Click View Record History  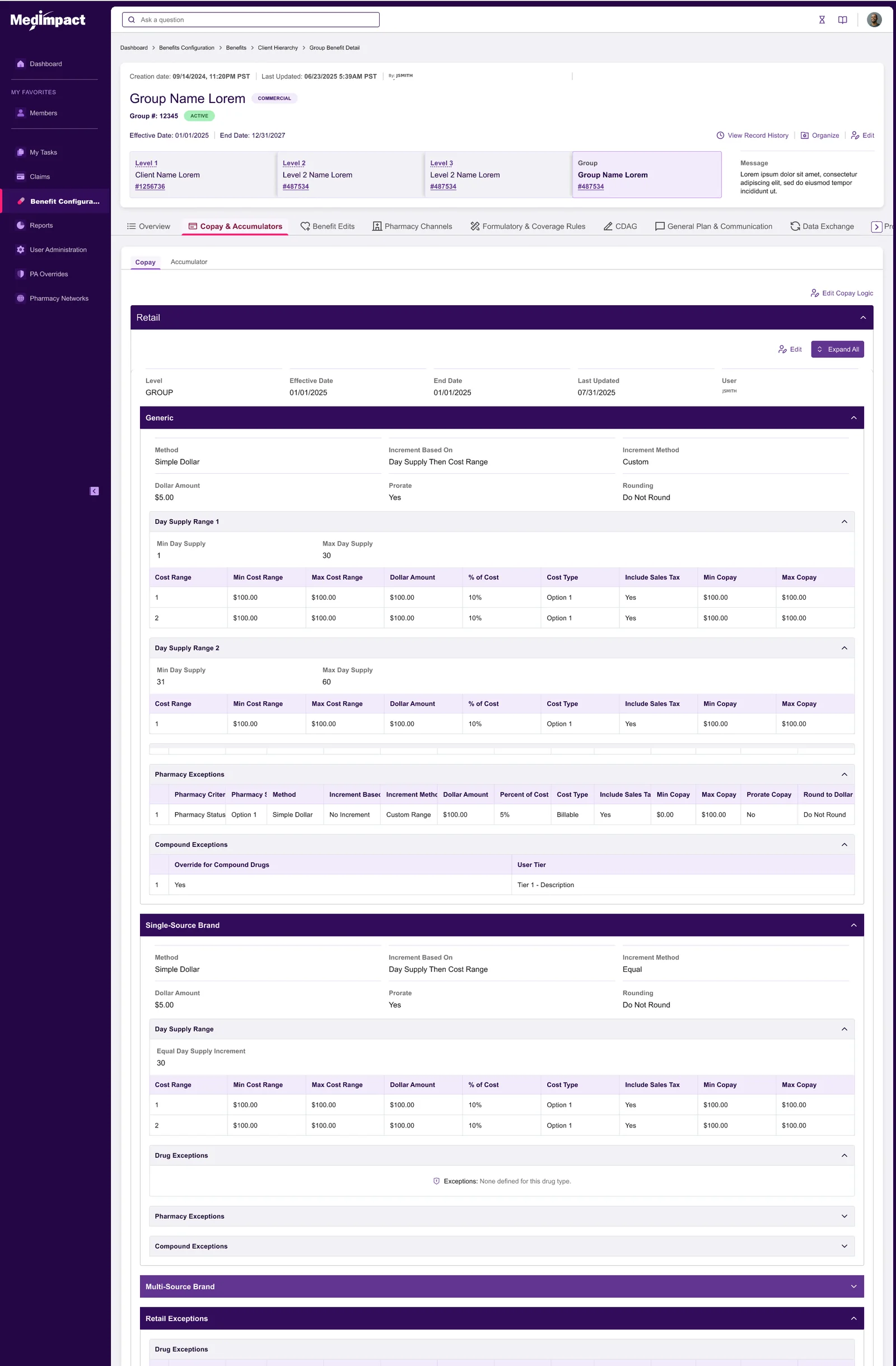click(x=752, y=136)
